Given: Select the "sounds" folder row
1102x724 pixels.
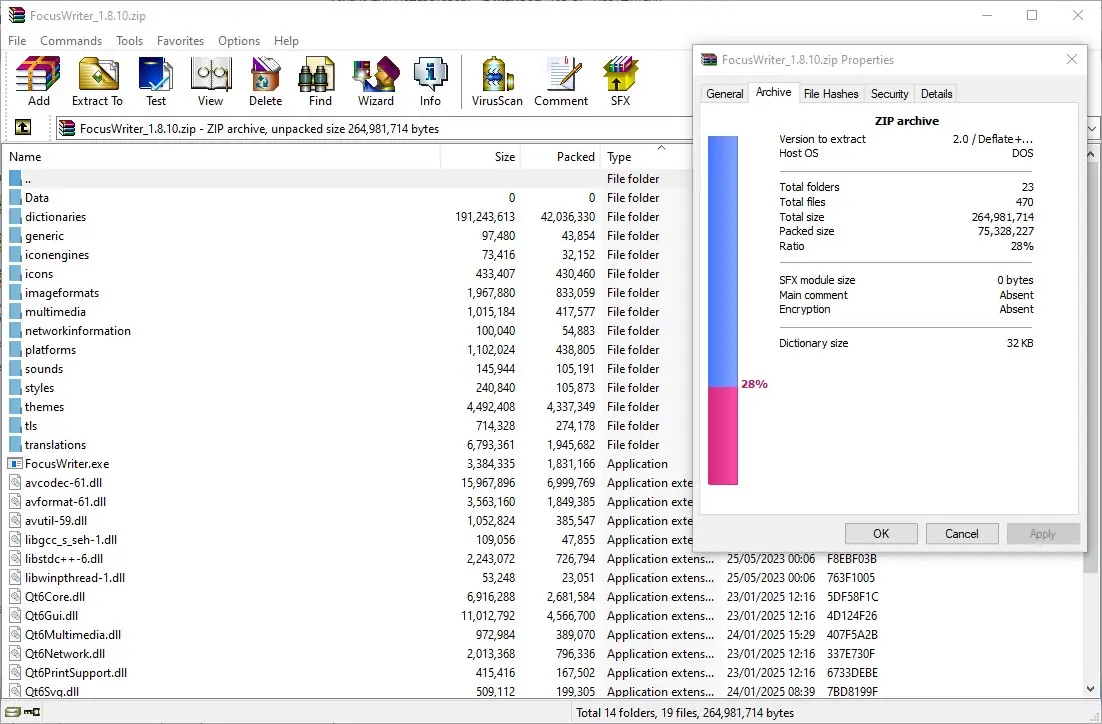Looking at the screenshot, I should (x=348, y=368).
